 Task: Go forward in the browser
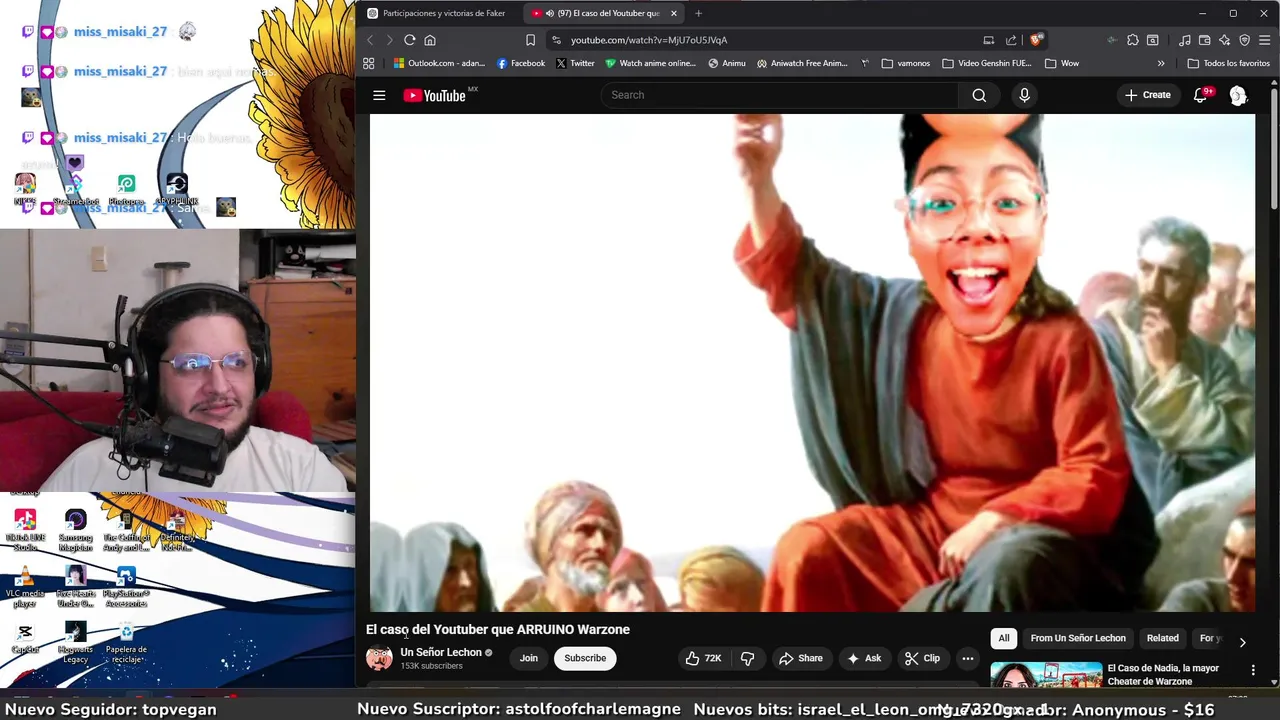coord(389,40)
